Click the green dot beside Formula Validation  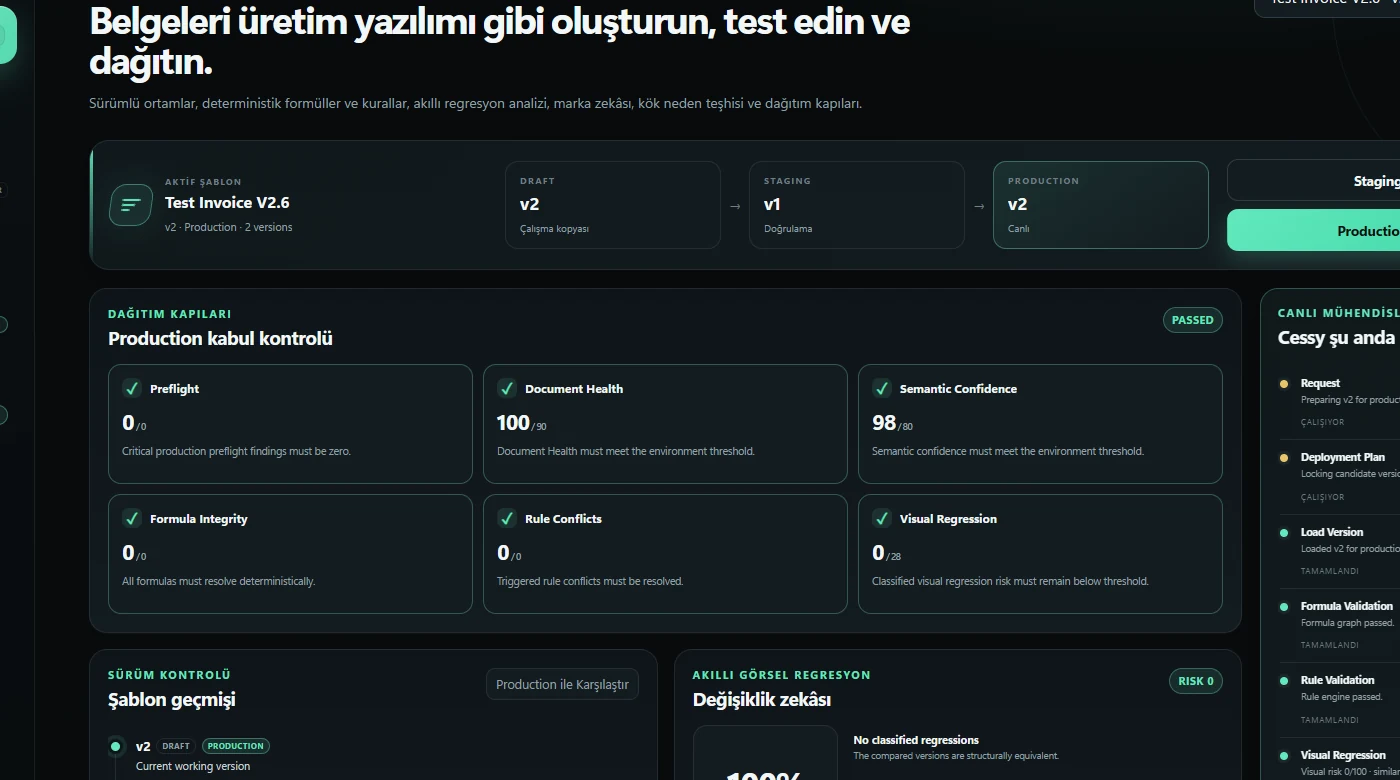tap(1284, 607)
